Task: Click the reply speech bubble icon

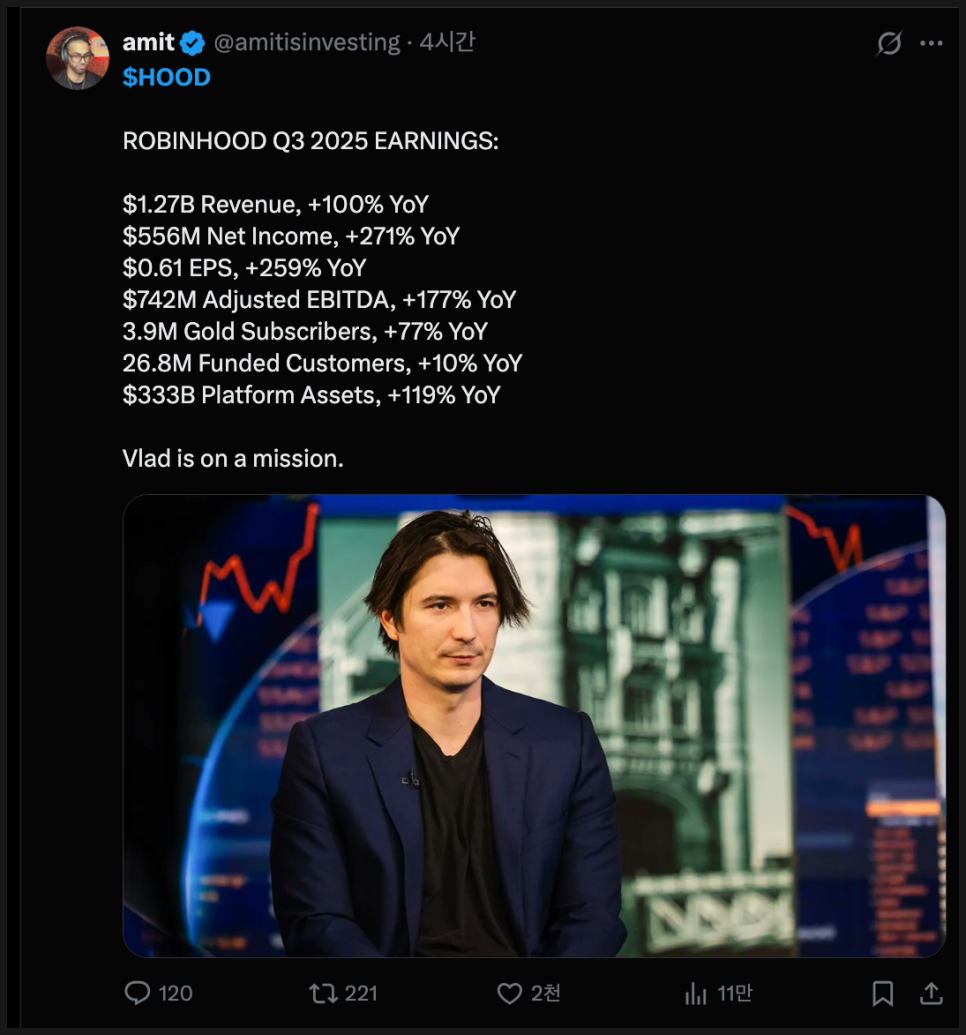Action: [x=137, y=993]
